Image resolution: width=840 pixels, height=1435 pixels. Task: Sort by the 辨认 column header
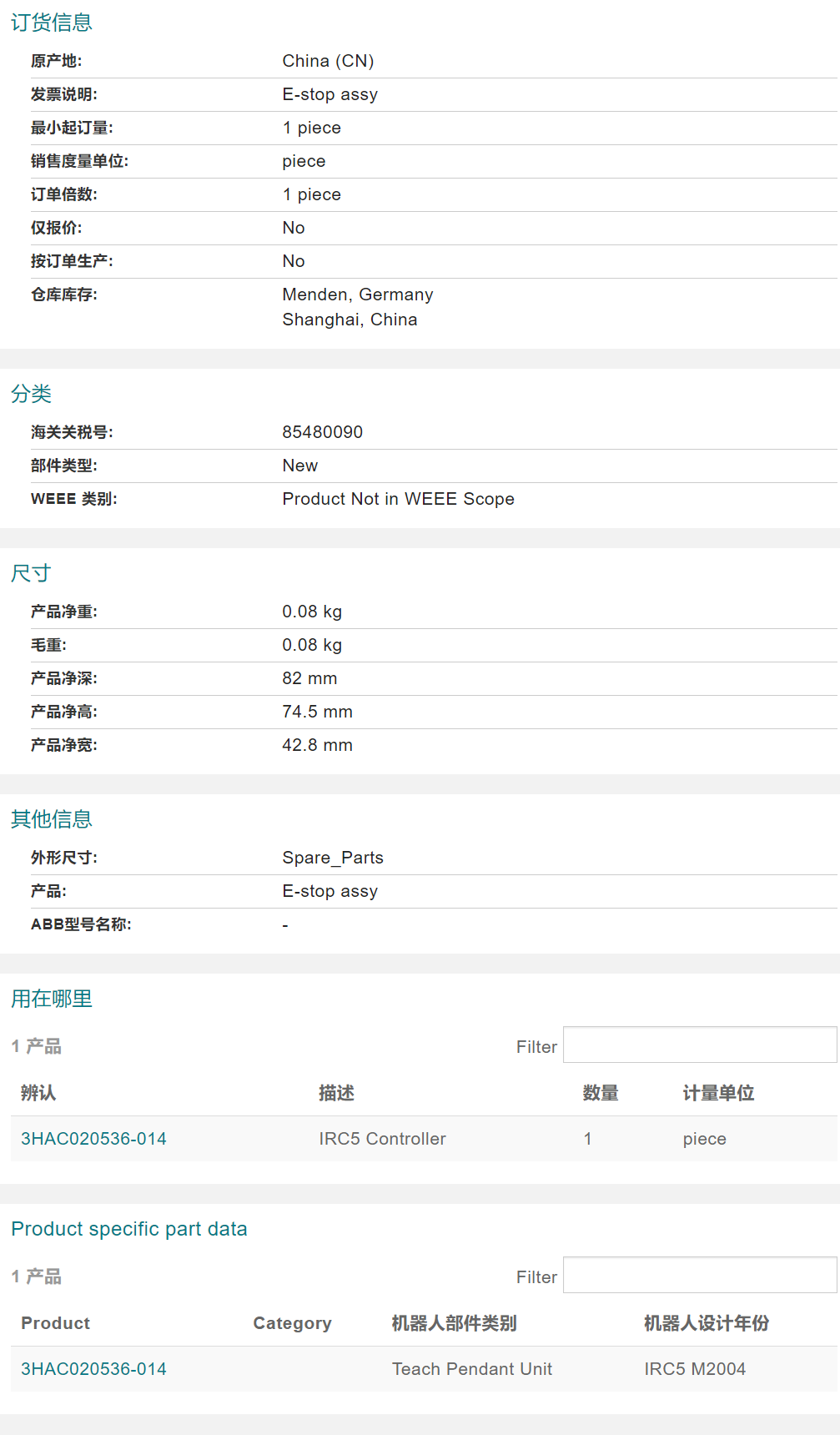pos(38,1093)
